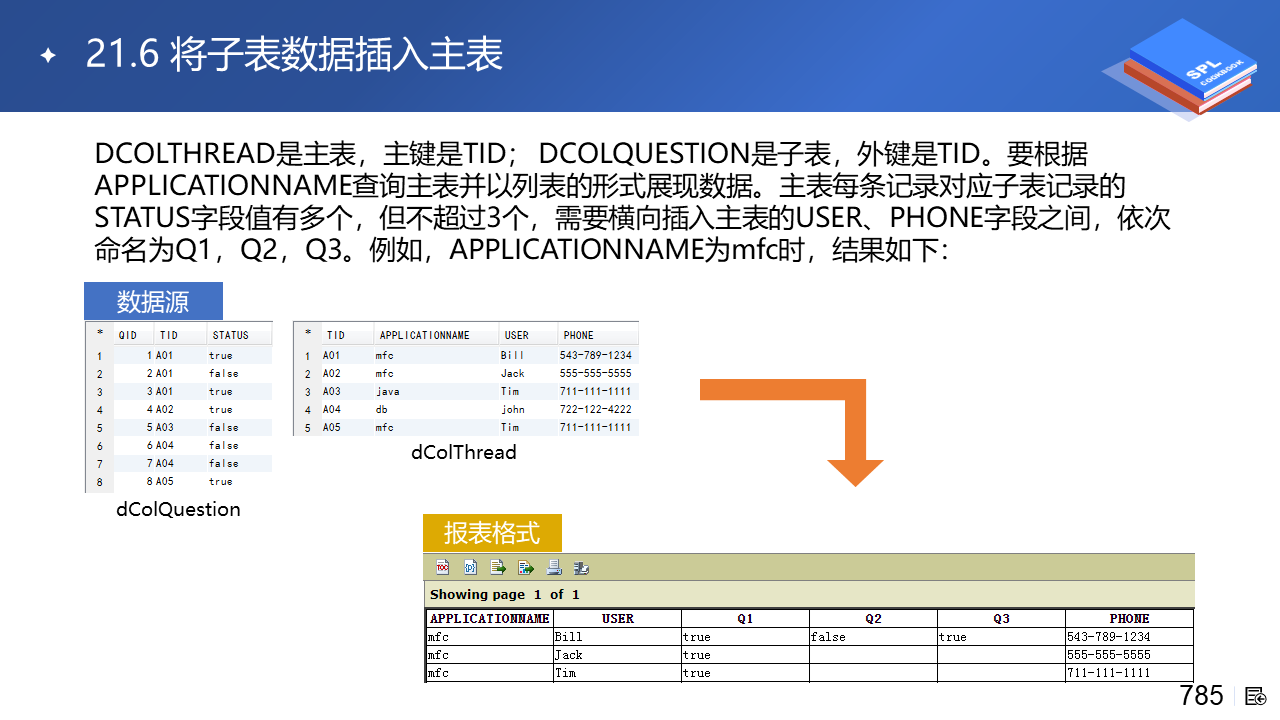Image resolution: width=1280 pixels, height=720 pixels.
Task: Select APPLICATIONNAME header in dColThread table
Action: [425, 335]
